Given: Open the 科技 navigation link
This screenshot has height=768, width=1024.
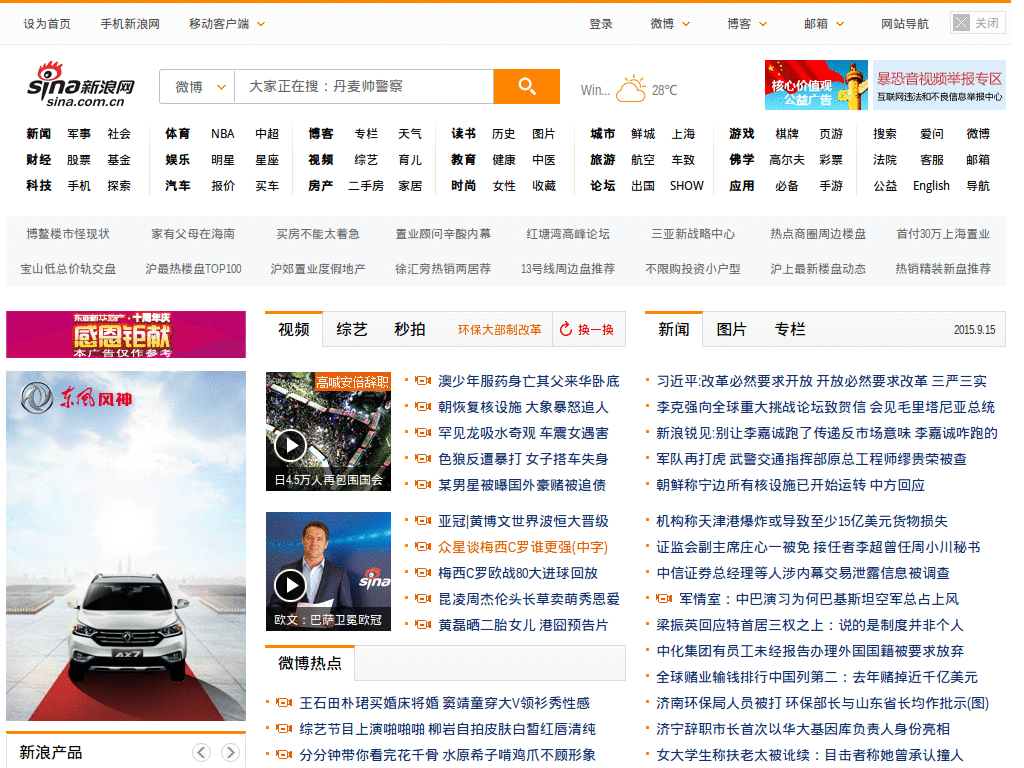Looking at the screenshot, I should point(39,186).
